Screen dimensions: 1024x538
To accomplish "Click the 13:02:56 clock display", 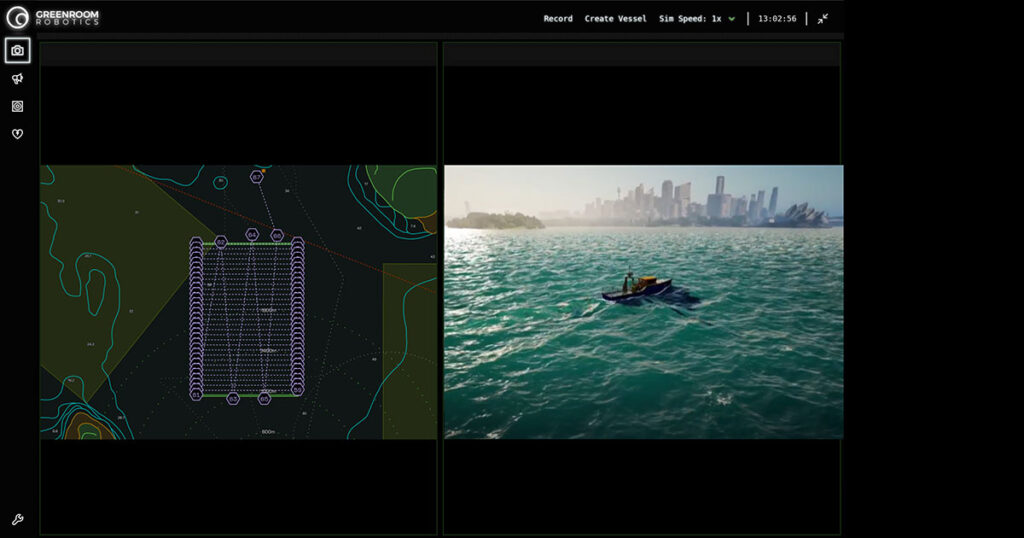I will (x=777, y=19).
